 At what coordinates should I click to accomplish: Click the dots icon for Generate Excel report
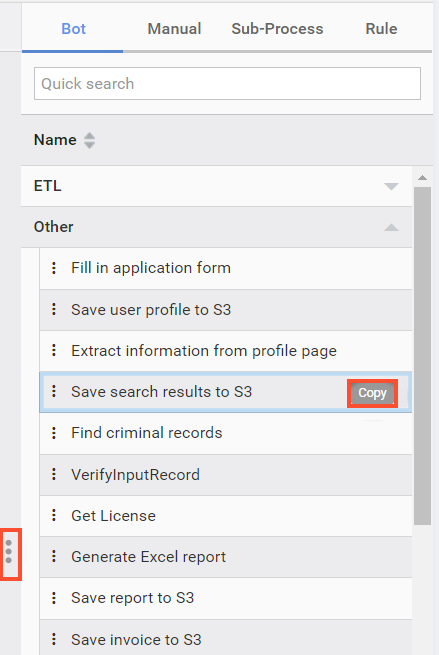coord(54,556)
